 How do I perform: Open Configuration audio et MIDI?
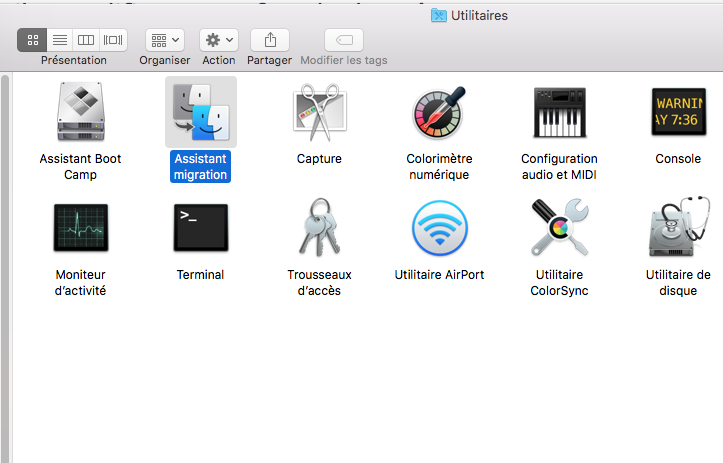point(559,112)
